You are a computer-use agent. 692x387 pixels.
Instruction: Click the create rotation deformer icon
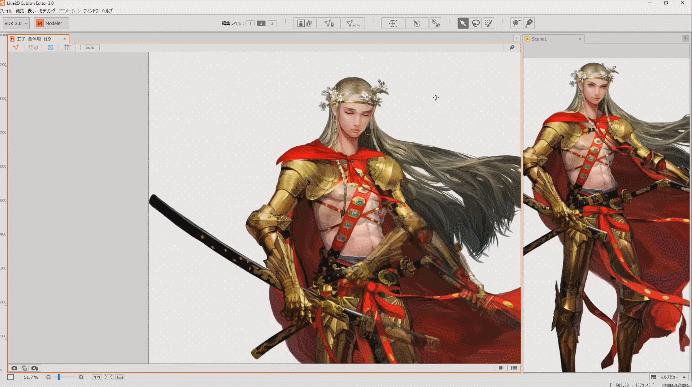416,23
